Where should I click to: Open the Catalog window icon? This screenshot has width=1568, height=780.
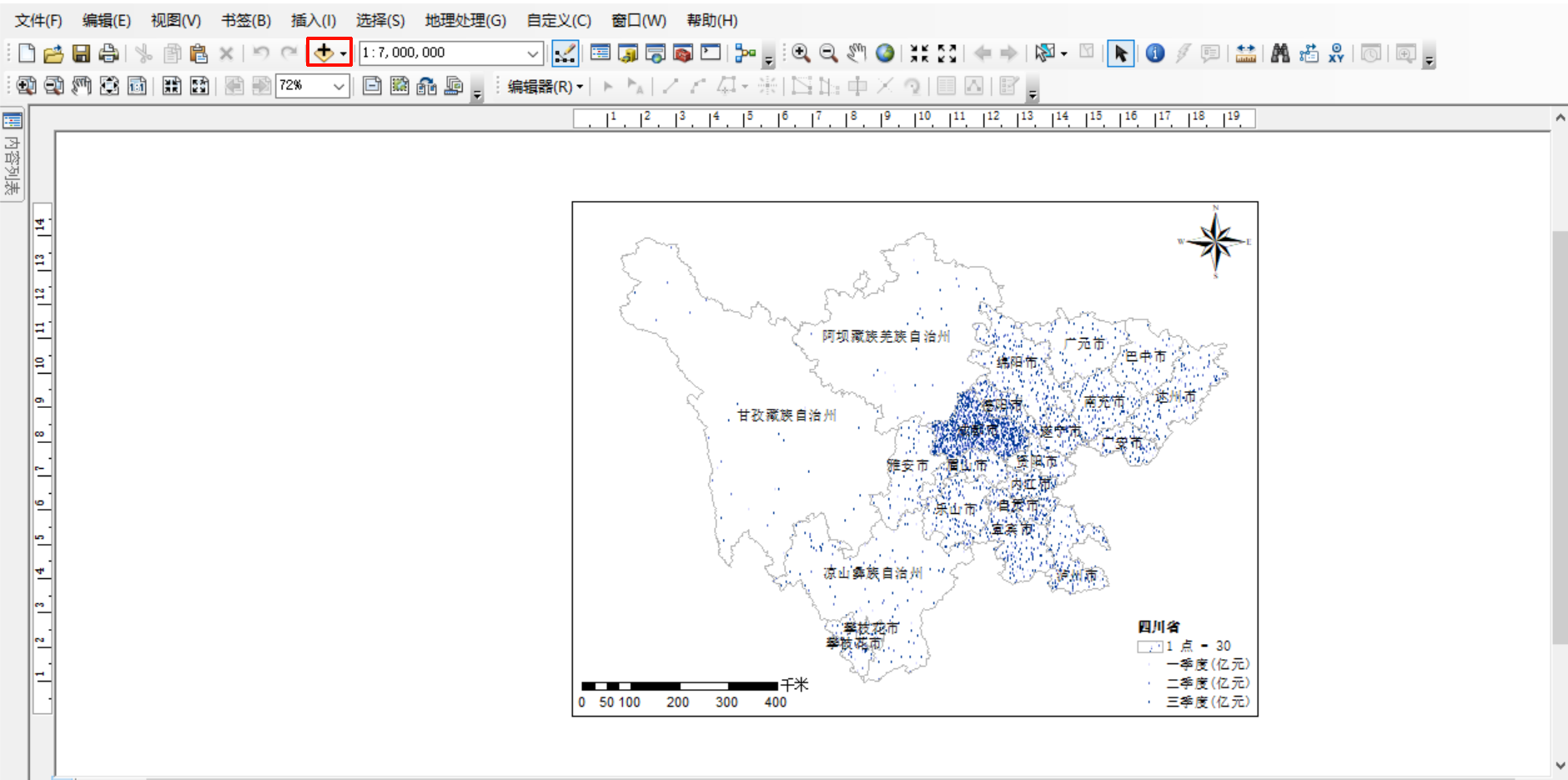[628, 53]
